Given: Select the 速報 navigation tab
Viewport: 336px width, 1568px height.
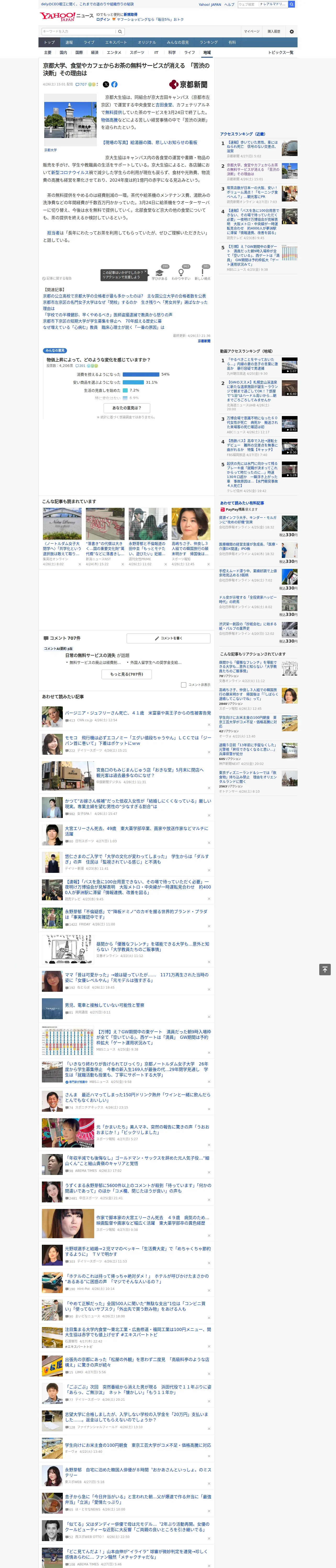Looking at the screenshot, I should pyautogui.click(x=69, y=43).
